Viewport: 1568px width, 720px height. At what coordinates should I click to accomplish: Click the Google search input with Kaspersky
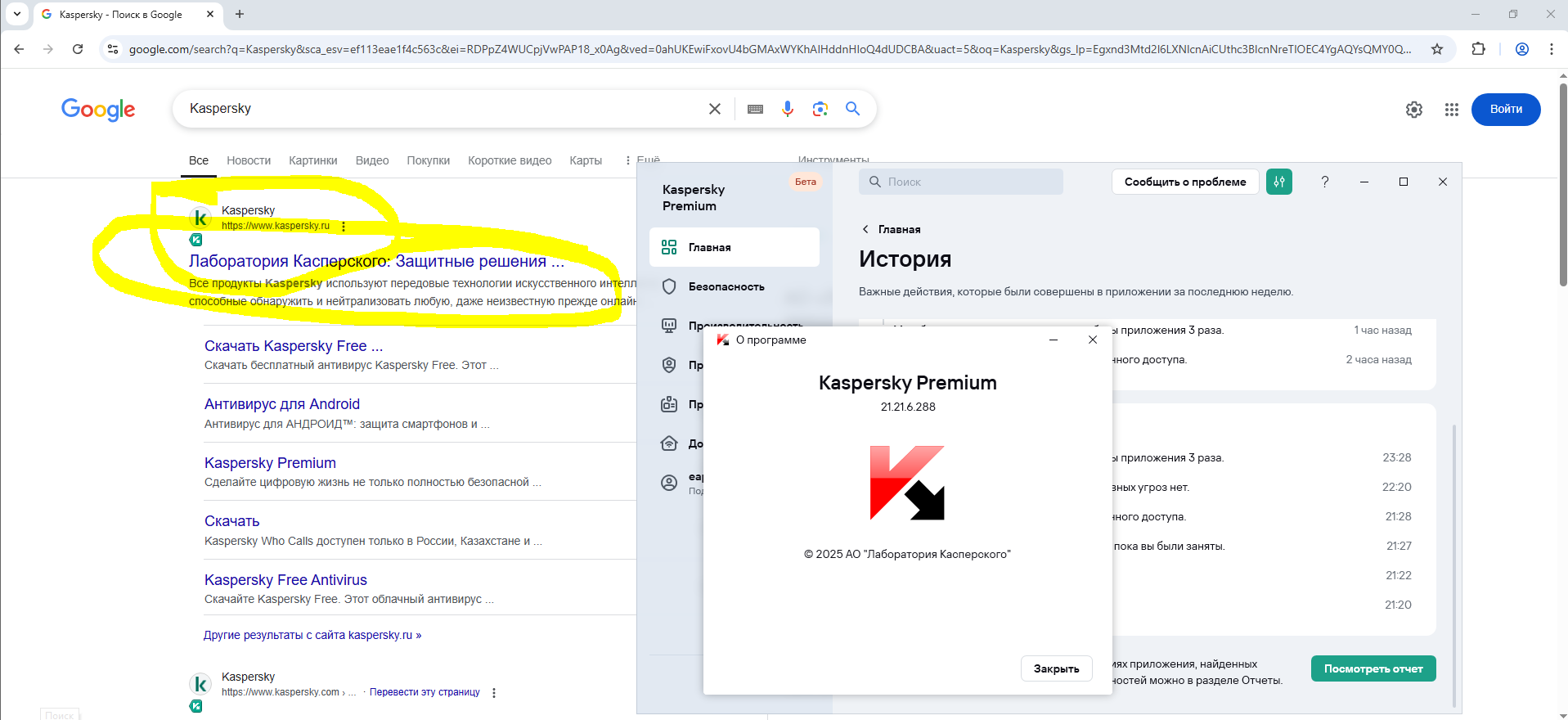[442, 109]
